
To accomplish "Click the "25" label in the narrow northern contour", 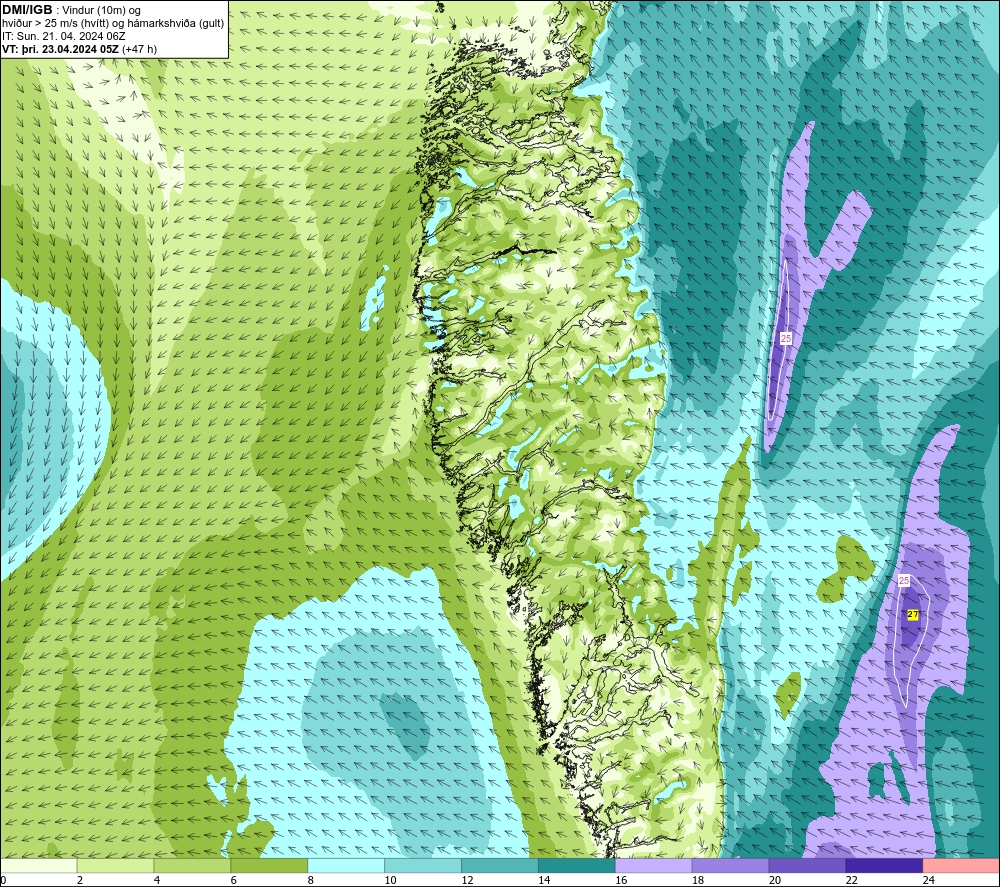I will point(786,339).
